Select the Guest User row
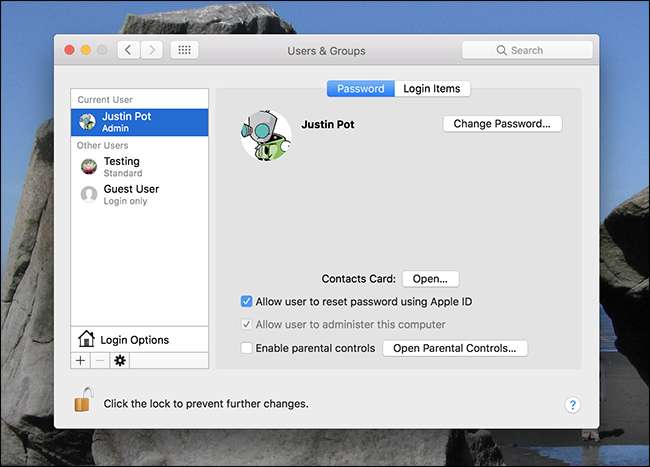This screenshot has height=467, width=650. pos(140,194)
